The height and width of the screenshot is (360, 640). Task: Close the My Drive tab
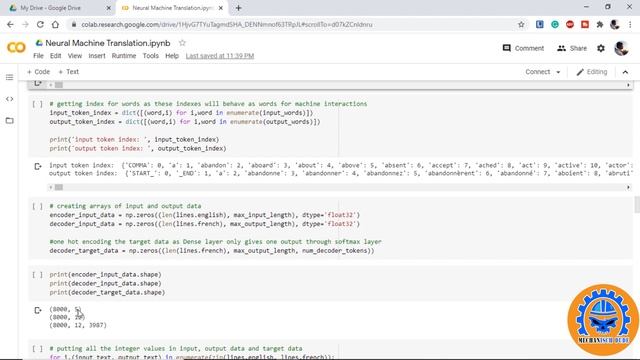[109, 8]
